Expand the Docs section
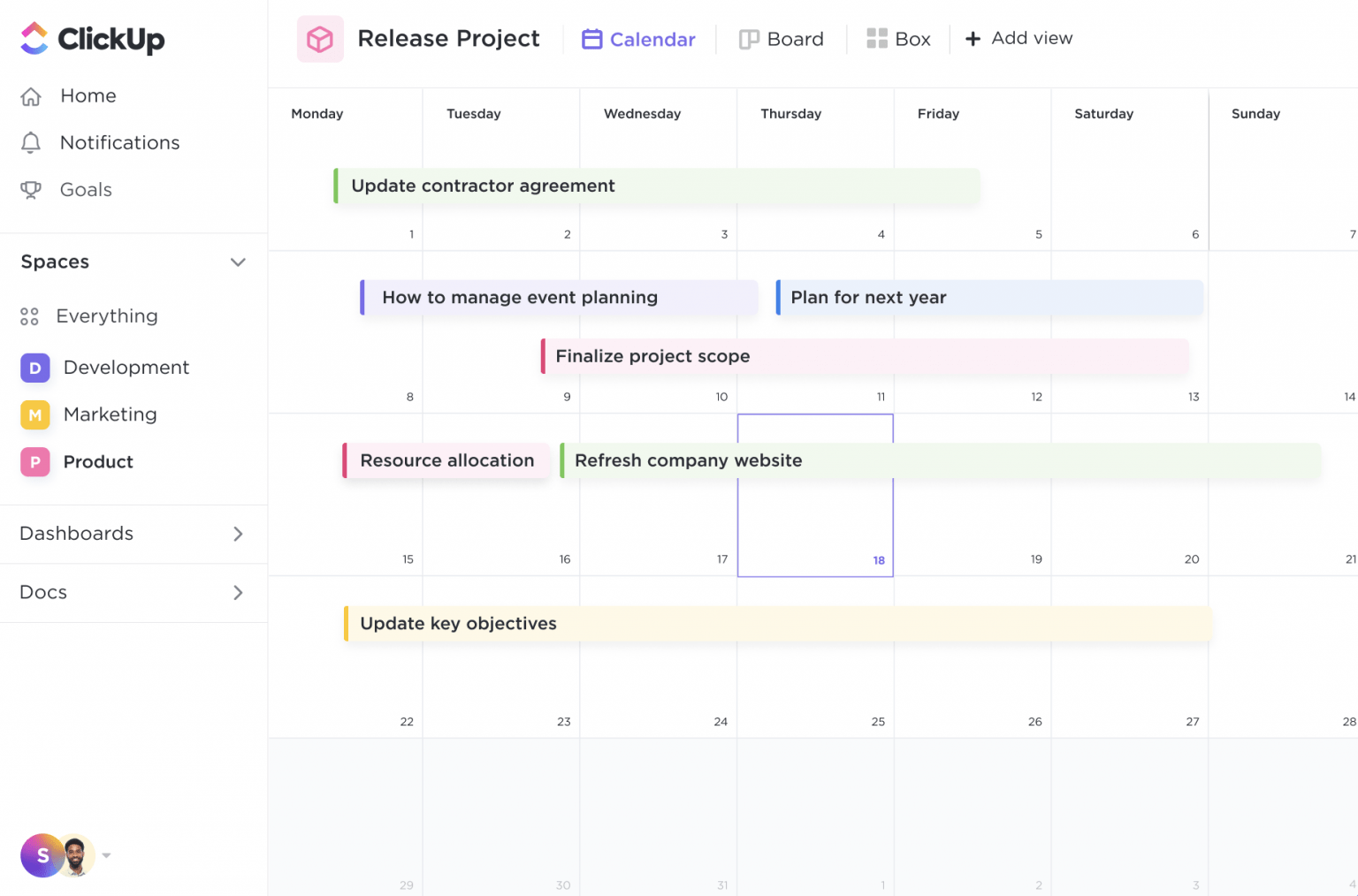The width and height of the screenshot is (1358, 896). click(238, 593)
